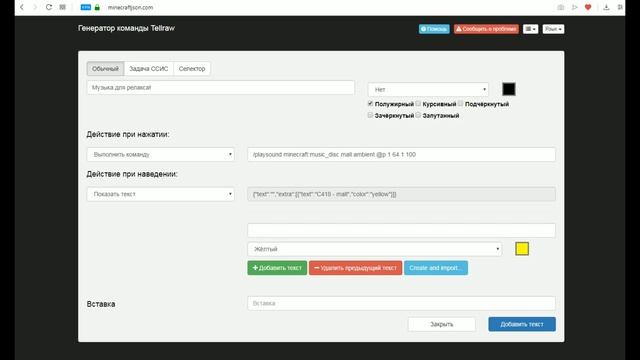640x360 pixels.
Task: Click the hover JSON text preview field
Action: tap(401, 194)
